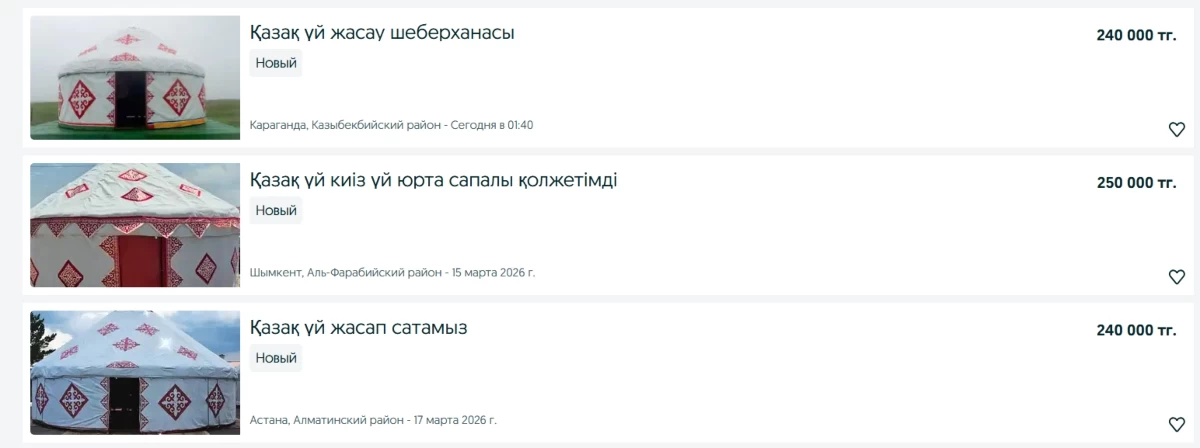The width and height of the screenshot is (1200, 448).
Task: Click 'Шымкент, Аль-Фарабийский район' location text
Action: pyautogui.click(x=345, y=272)
